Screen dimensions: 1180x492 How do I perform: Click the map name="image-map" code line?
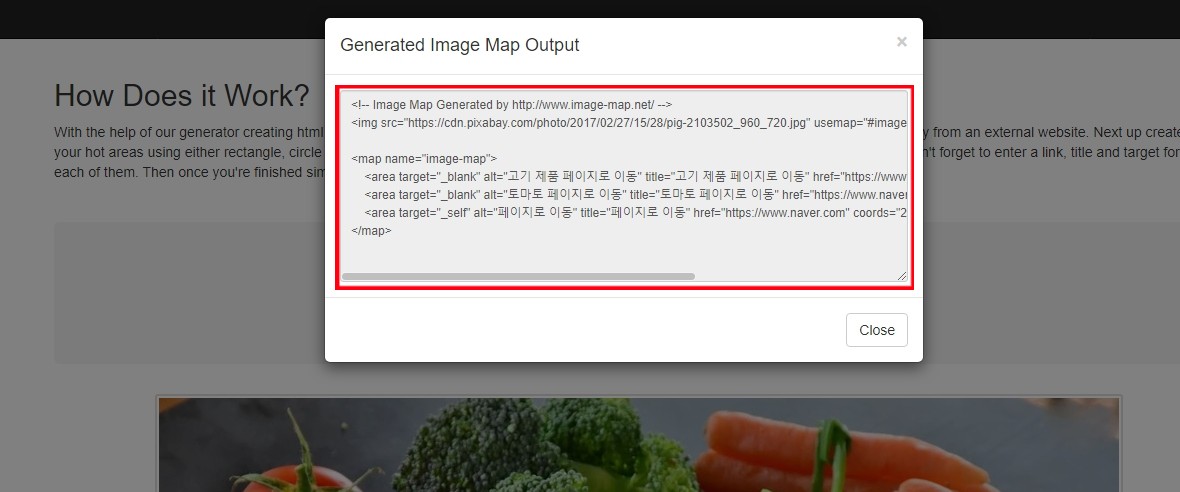point(424,159)
